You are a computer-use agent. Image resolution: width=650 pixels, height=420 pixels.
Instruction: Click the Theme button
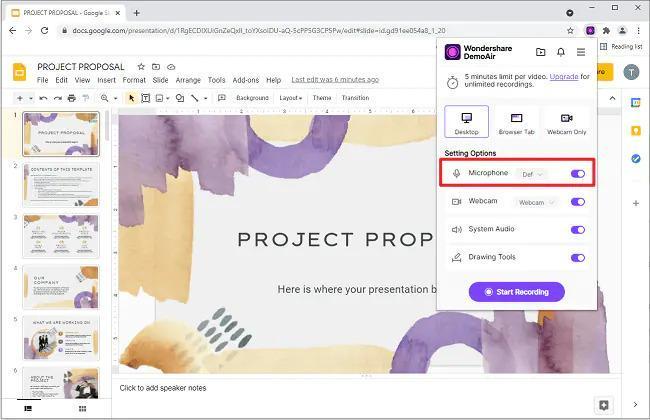point(322,98)
